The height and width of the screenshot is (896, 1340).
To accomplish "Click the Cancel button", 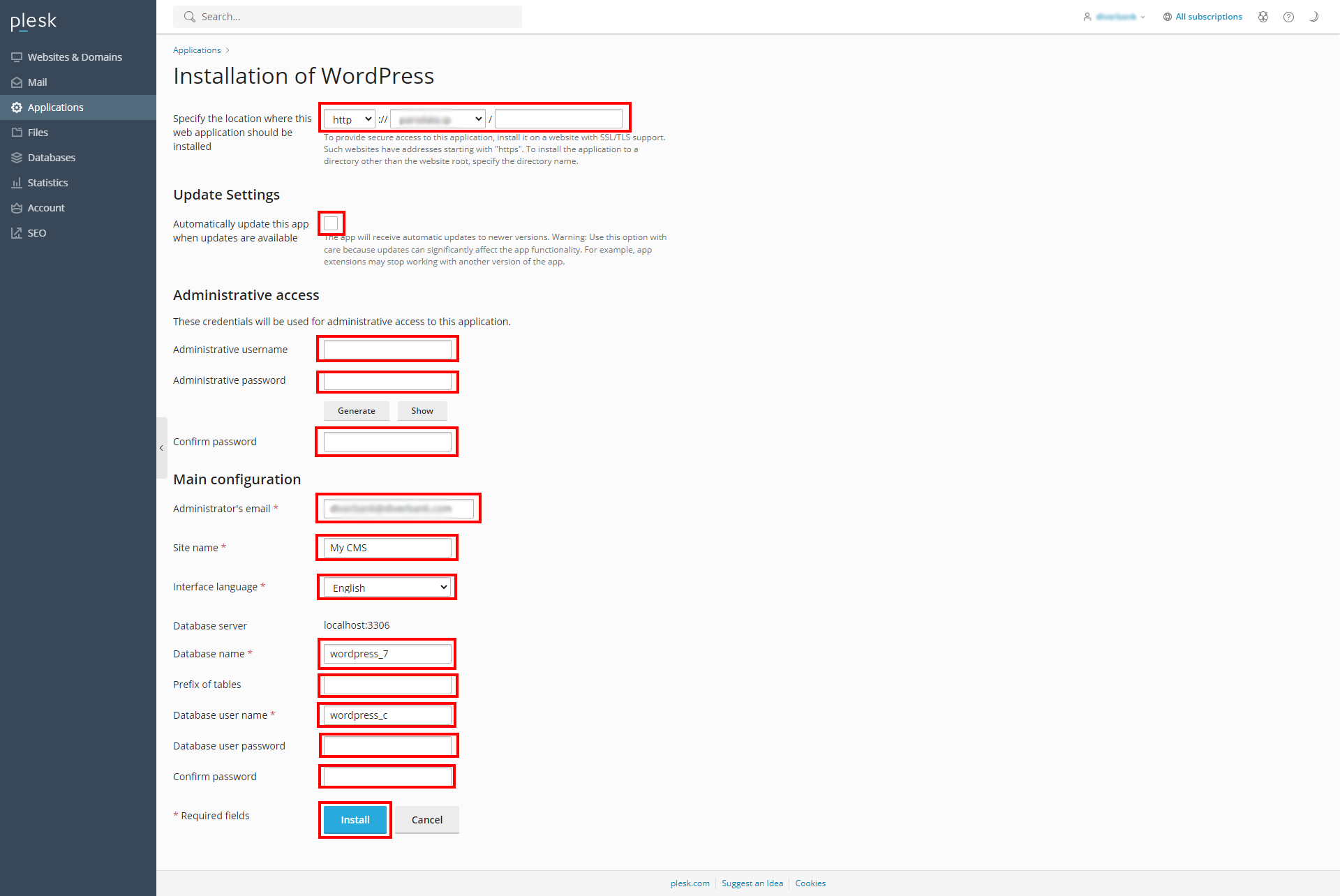I will tap(427, 820).
